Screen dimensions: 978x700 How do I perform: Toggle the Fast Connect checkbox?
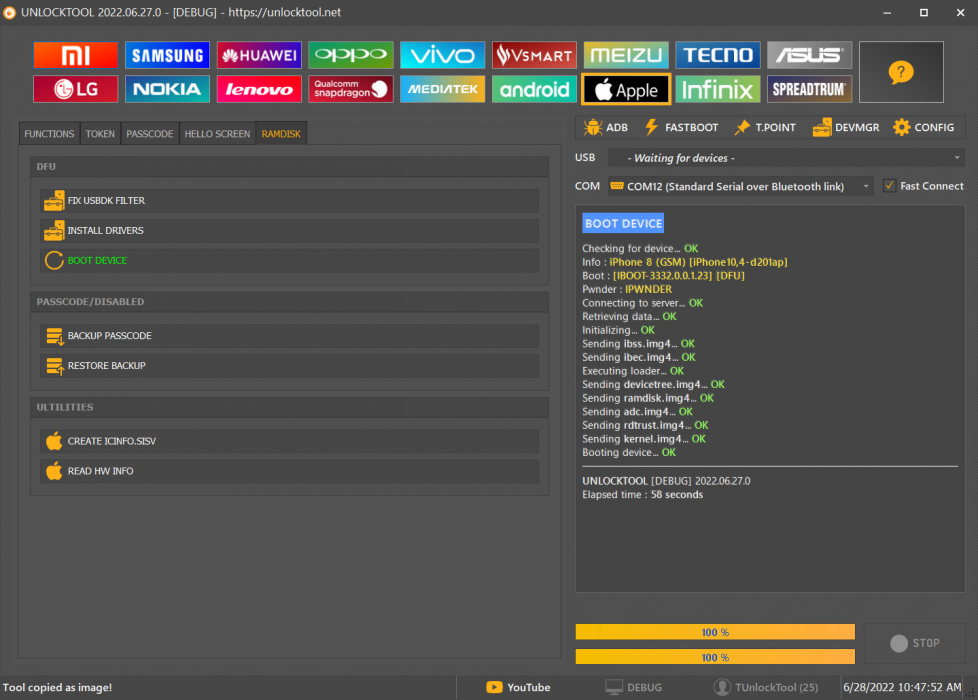click(889, 185)
